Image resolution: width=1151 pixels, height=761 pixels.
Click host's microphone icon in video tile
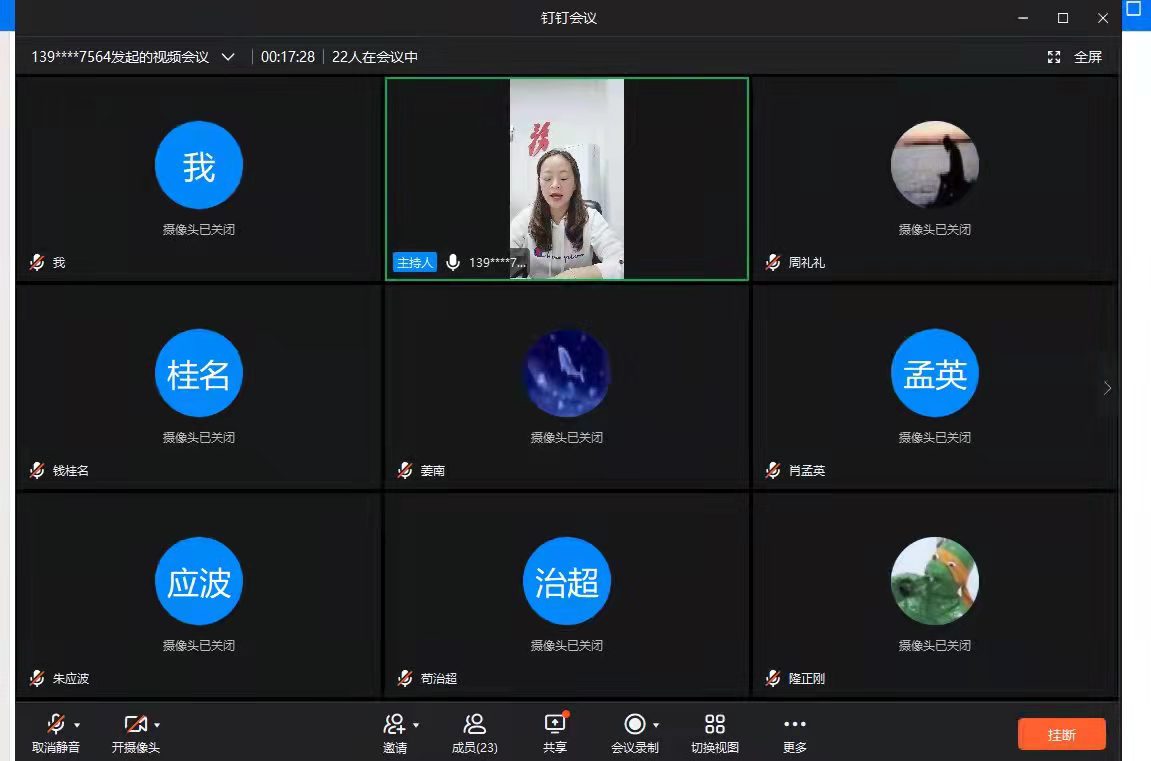pos(453,262)
